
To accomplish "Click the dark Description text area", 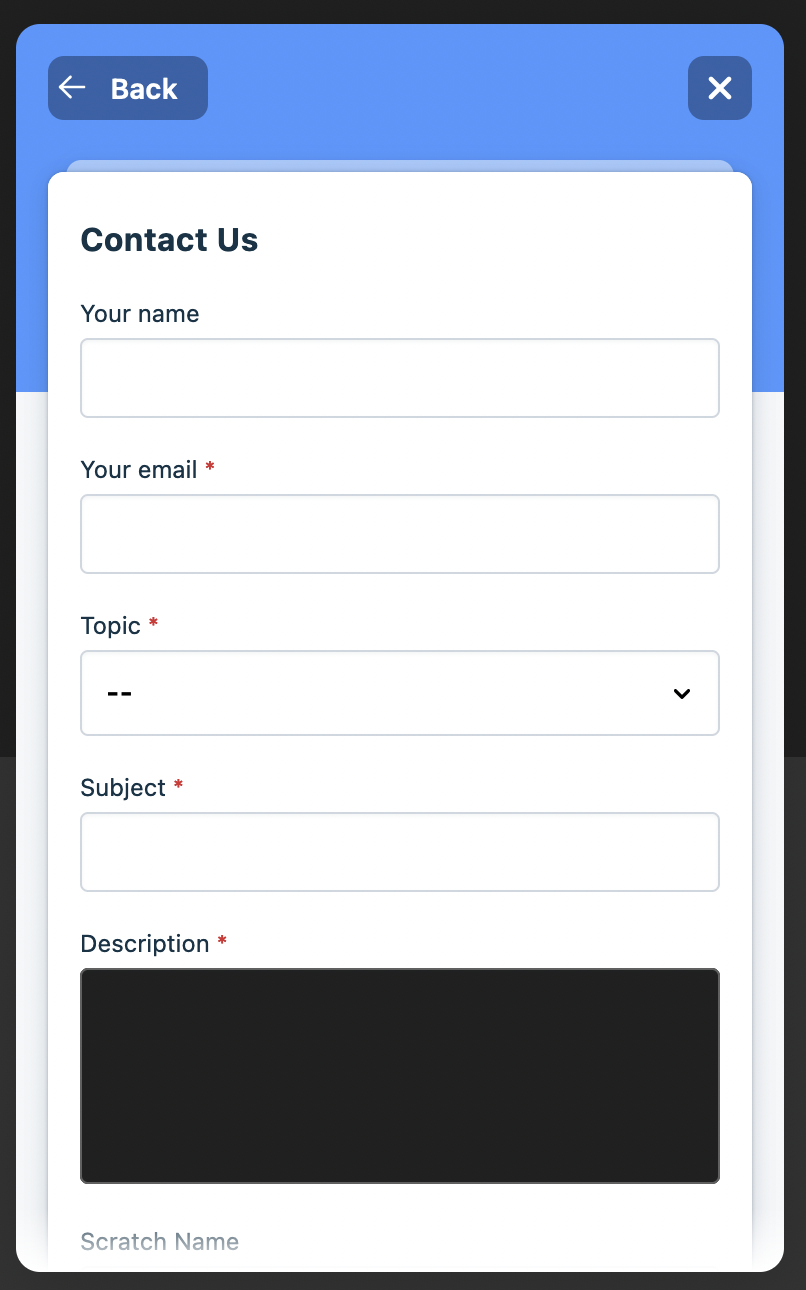I will (x=400, y=1075).
